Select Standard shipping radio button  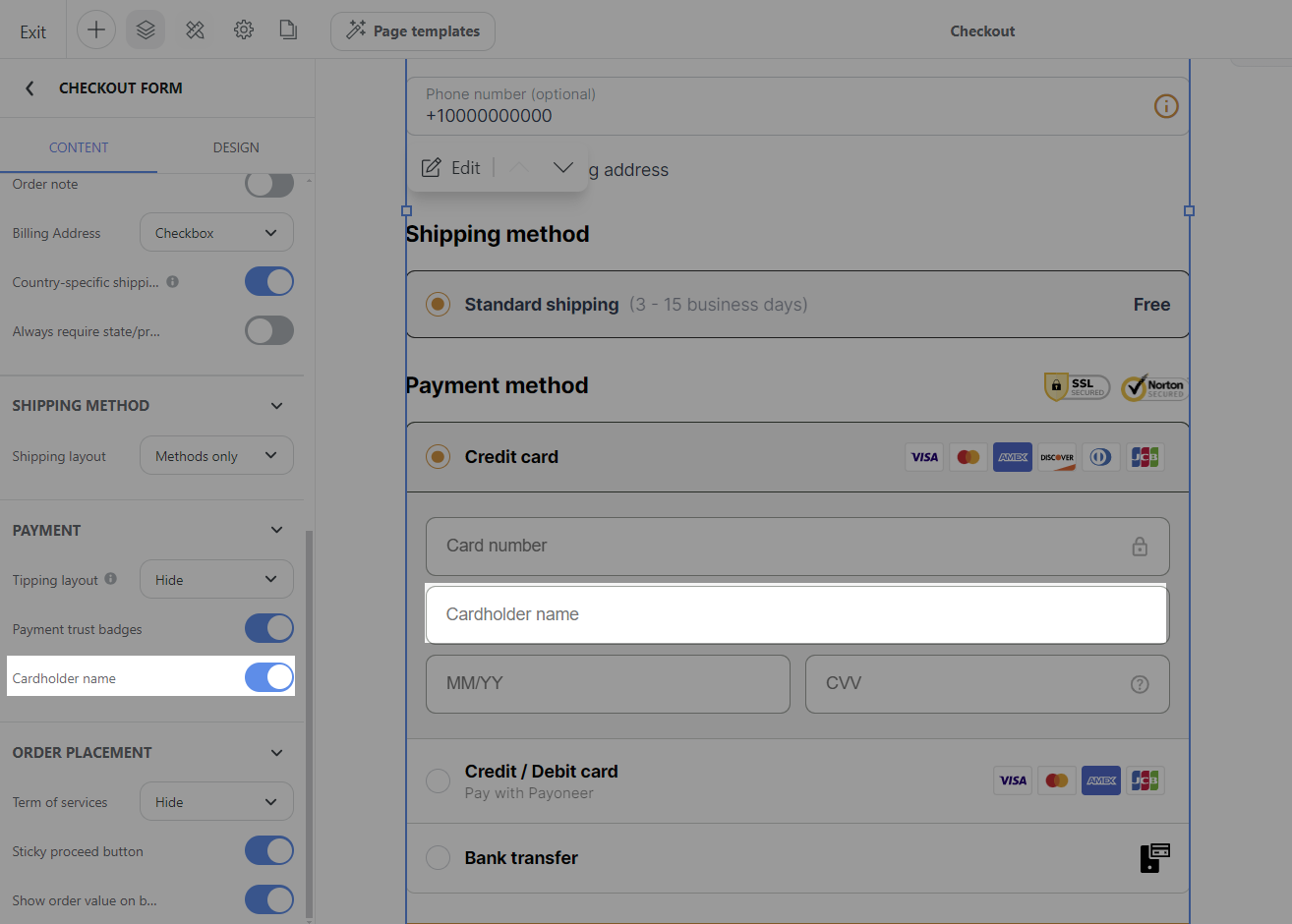point(439,305)
